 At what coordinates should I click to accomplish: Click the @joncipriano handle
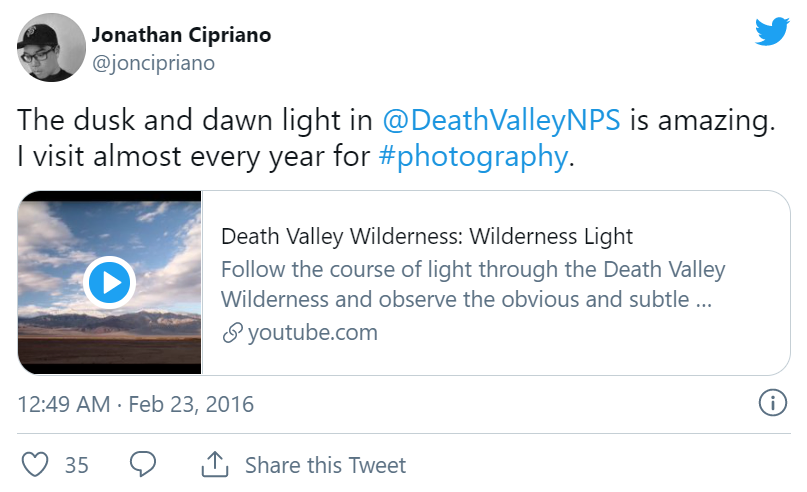tap(153, 63)
